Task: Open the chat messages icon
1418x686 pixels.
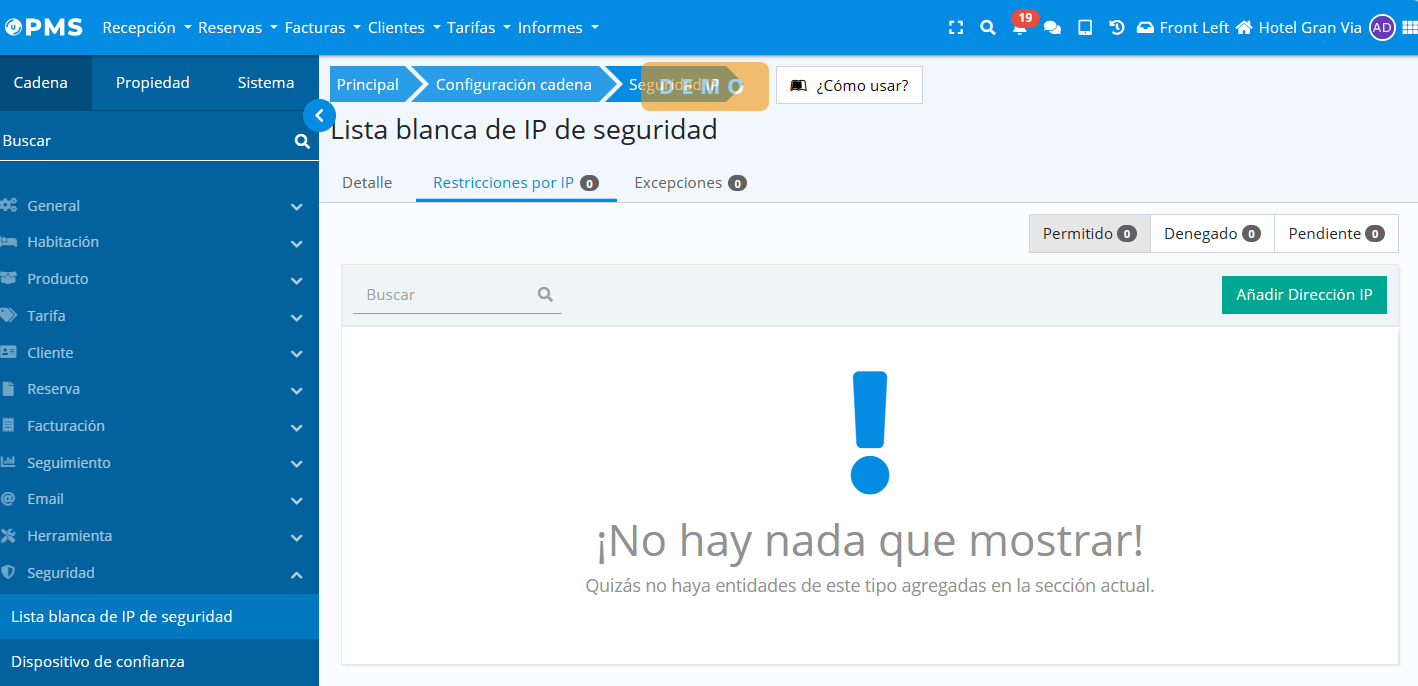Action: 1052,28
